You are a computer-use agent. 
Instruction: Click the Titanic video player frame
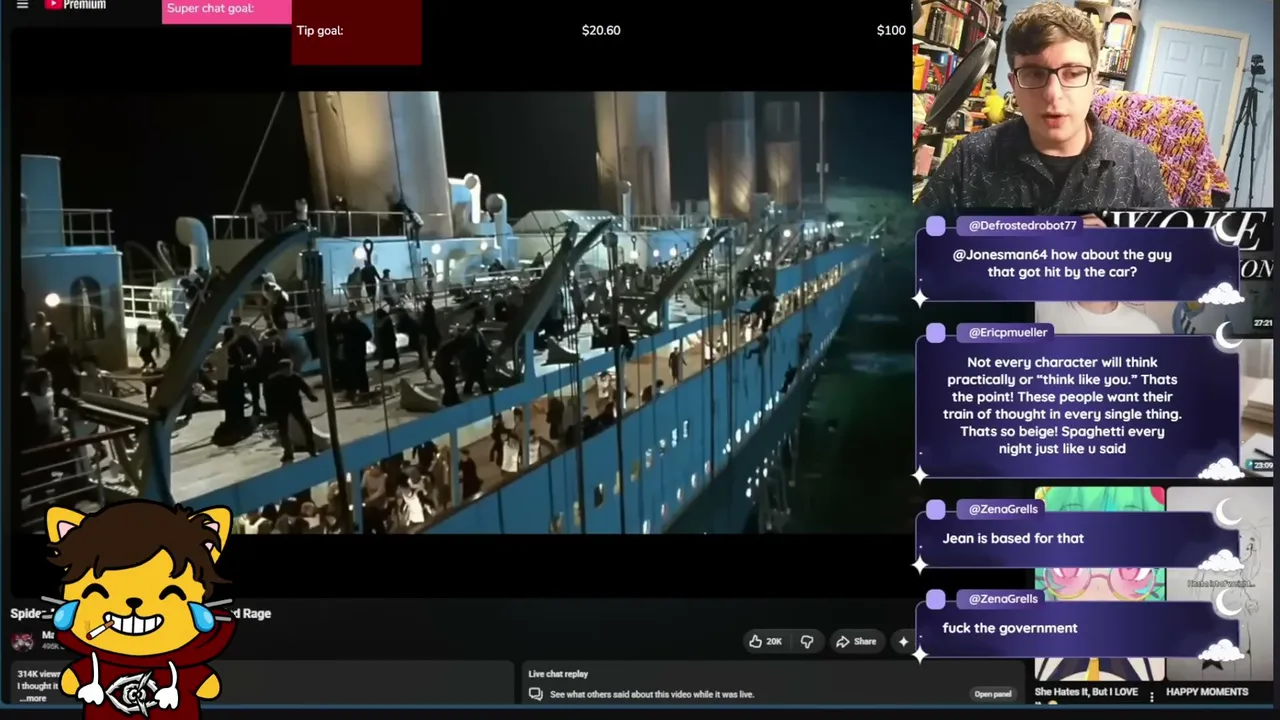click(463, 312)
